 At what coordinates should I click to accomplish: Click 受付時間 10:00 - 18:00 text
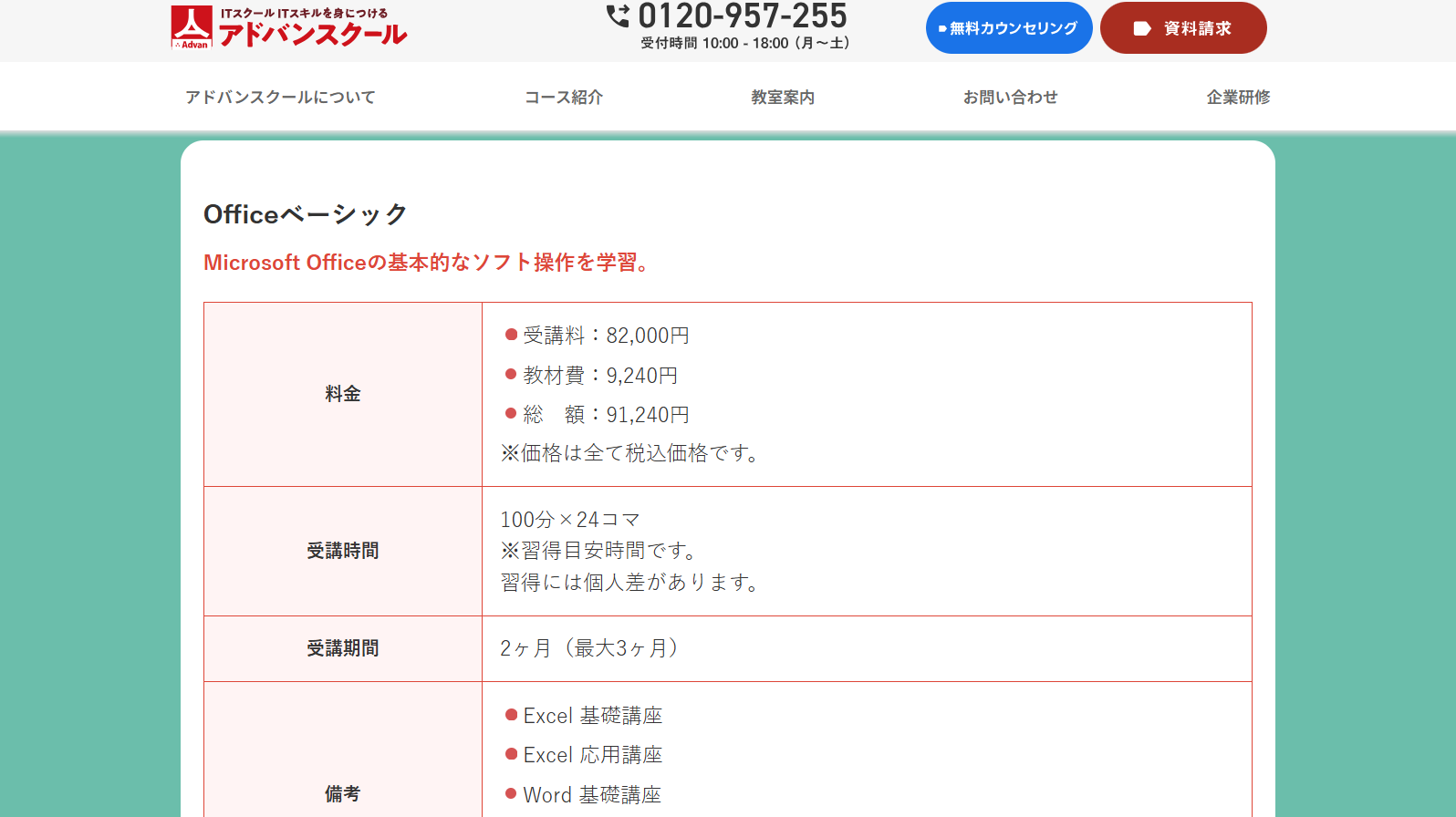click(x=745, y=43)
